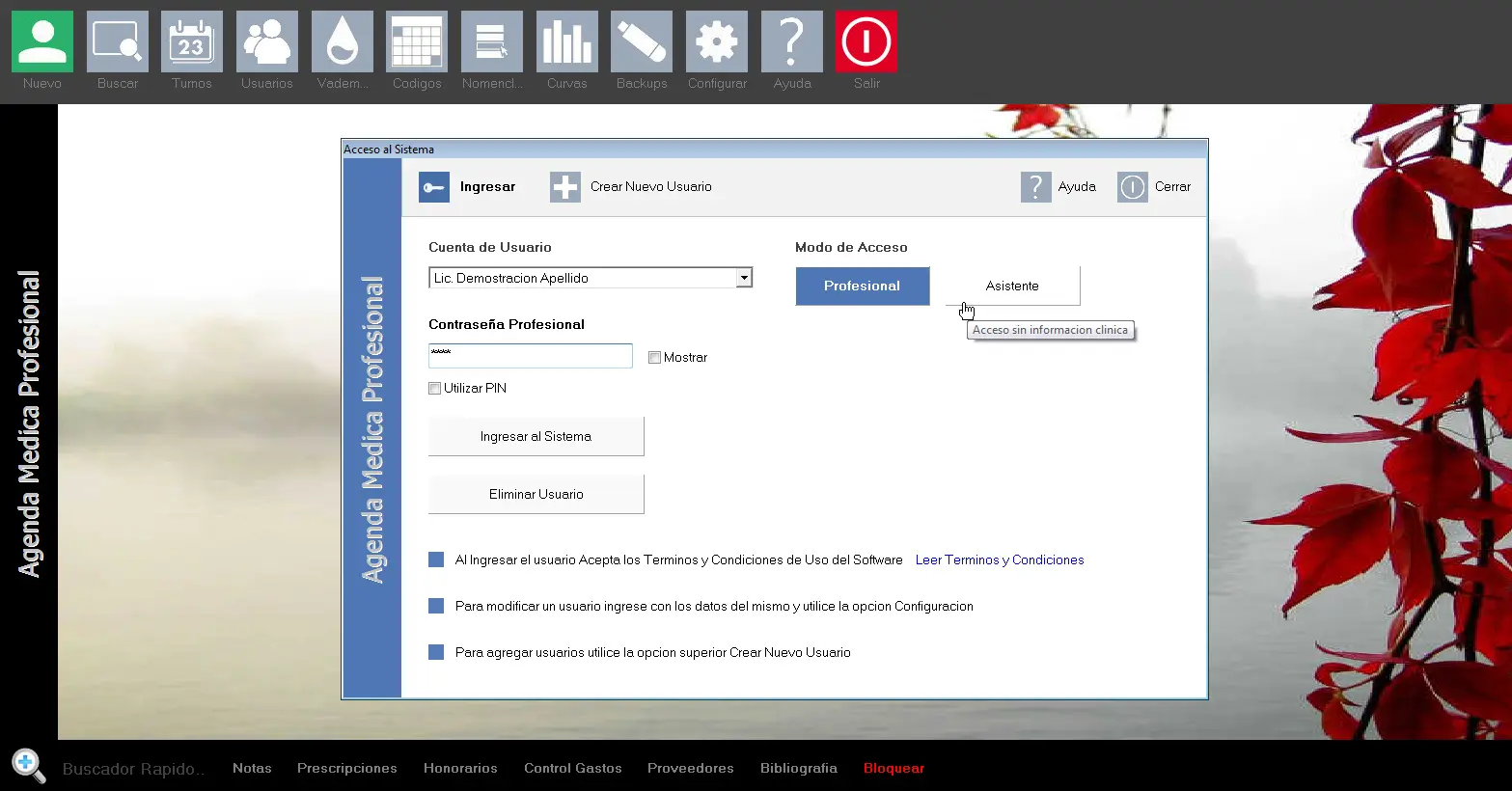Open the Codigos grid icon
The height and width of the screenshot is (791, 1512).
(x=417, y=41)
